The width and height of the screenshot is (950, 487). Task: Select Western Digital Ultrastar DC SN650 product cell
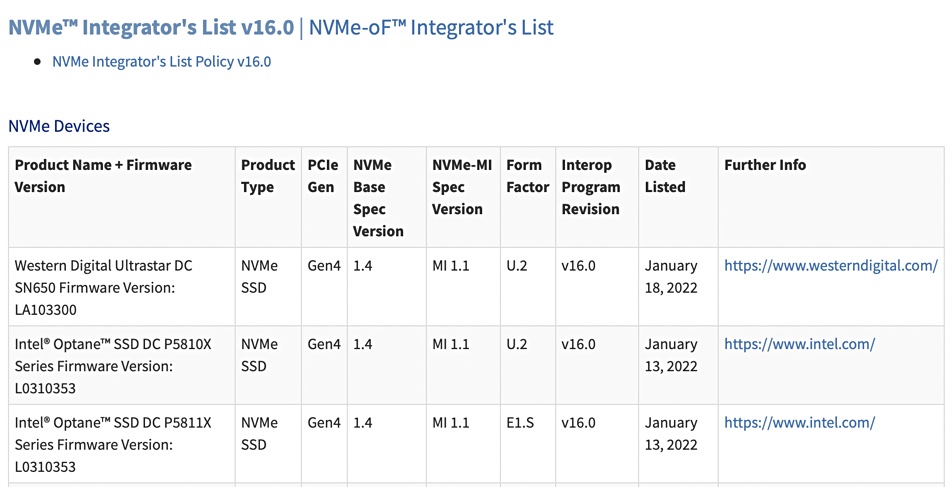coord(122,287)
